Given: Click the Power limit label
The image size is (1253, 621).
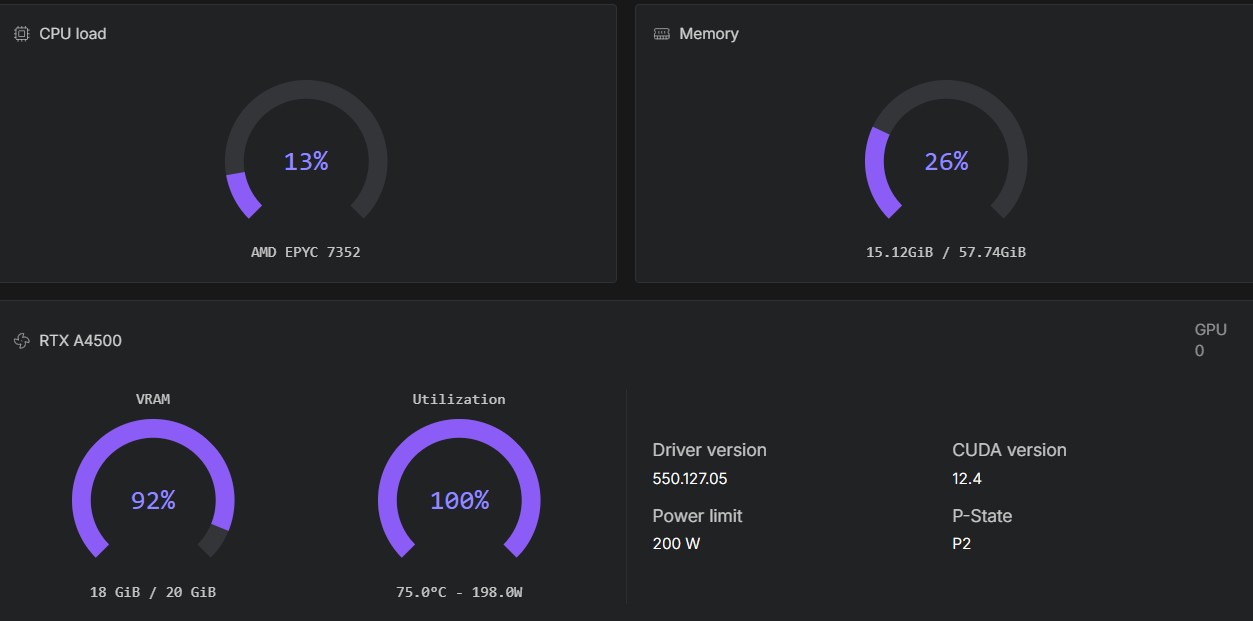Looking at the screenshot, I should click(x=698, y=516).
